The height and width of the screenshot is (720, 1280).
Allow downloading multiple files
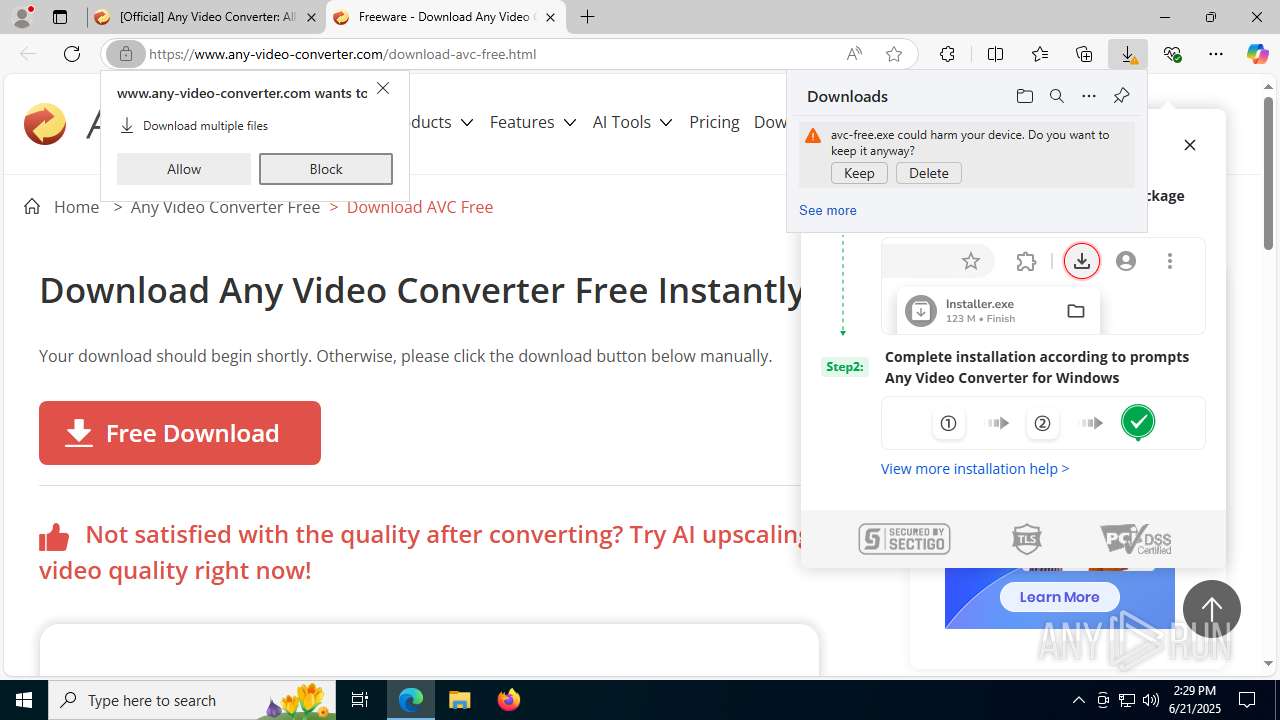[x=184, y=169]
